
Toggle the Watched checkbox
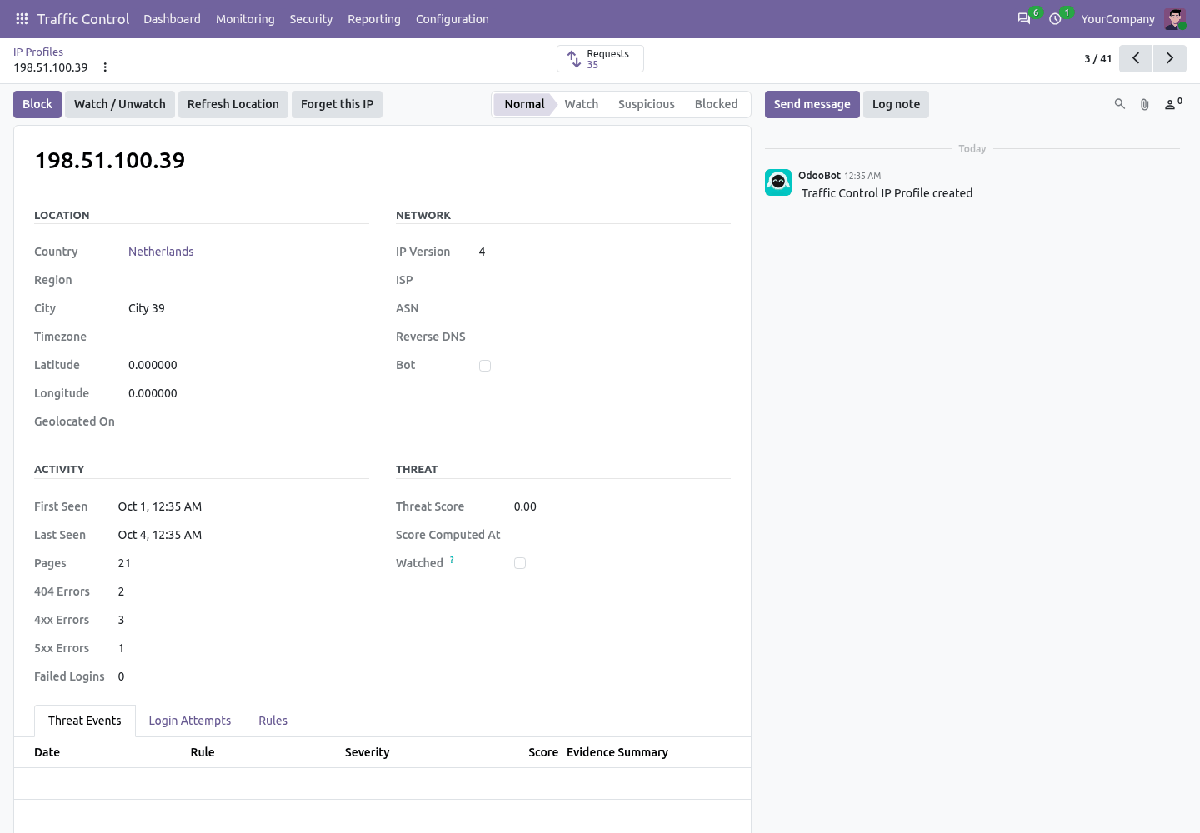[x=520, y=564]
